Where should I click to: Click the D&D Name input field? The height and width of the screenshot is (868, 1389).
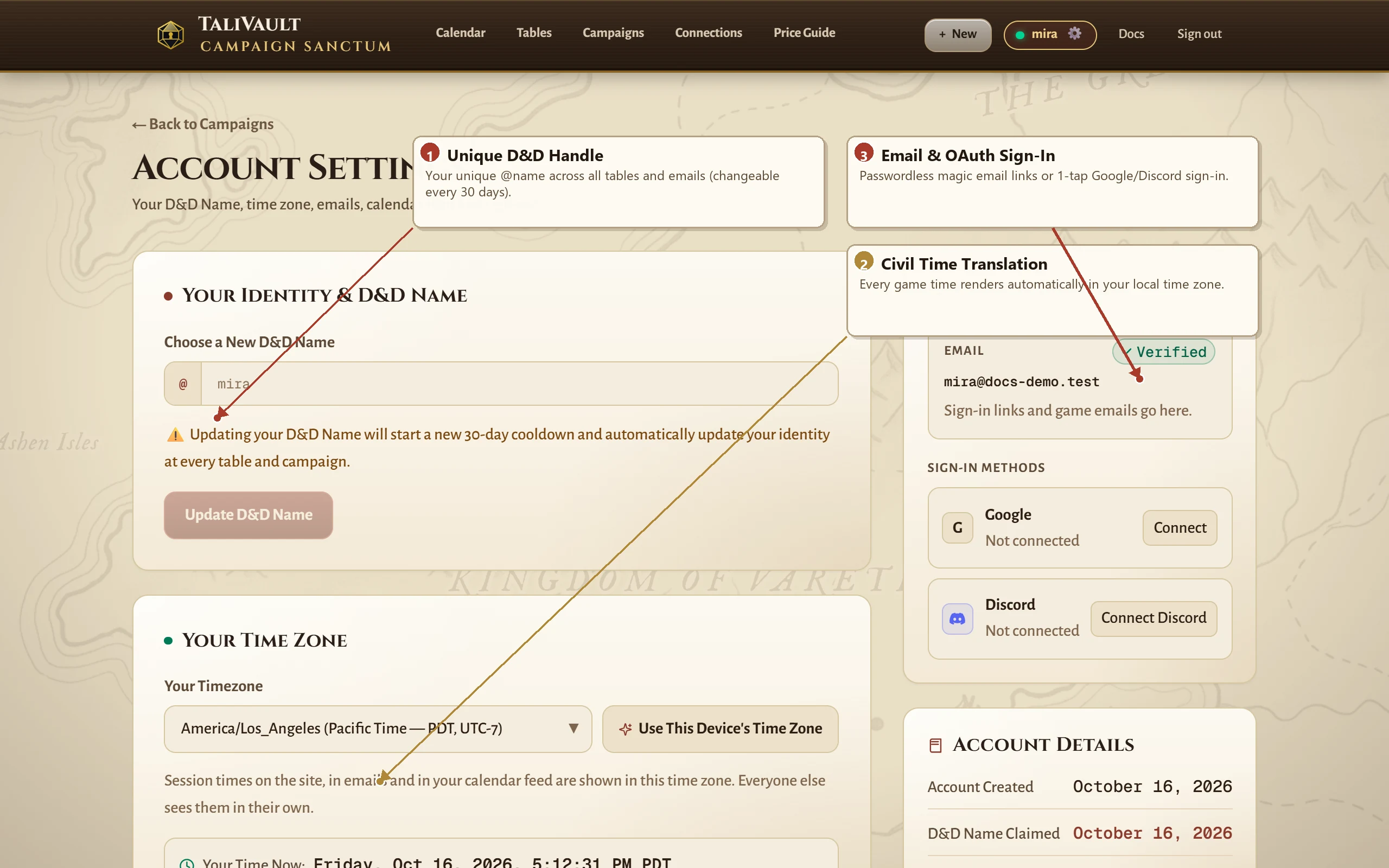coord(519,384)
